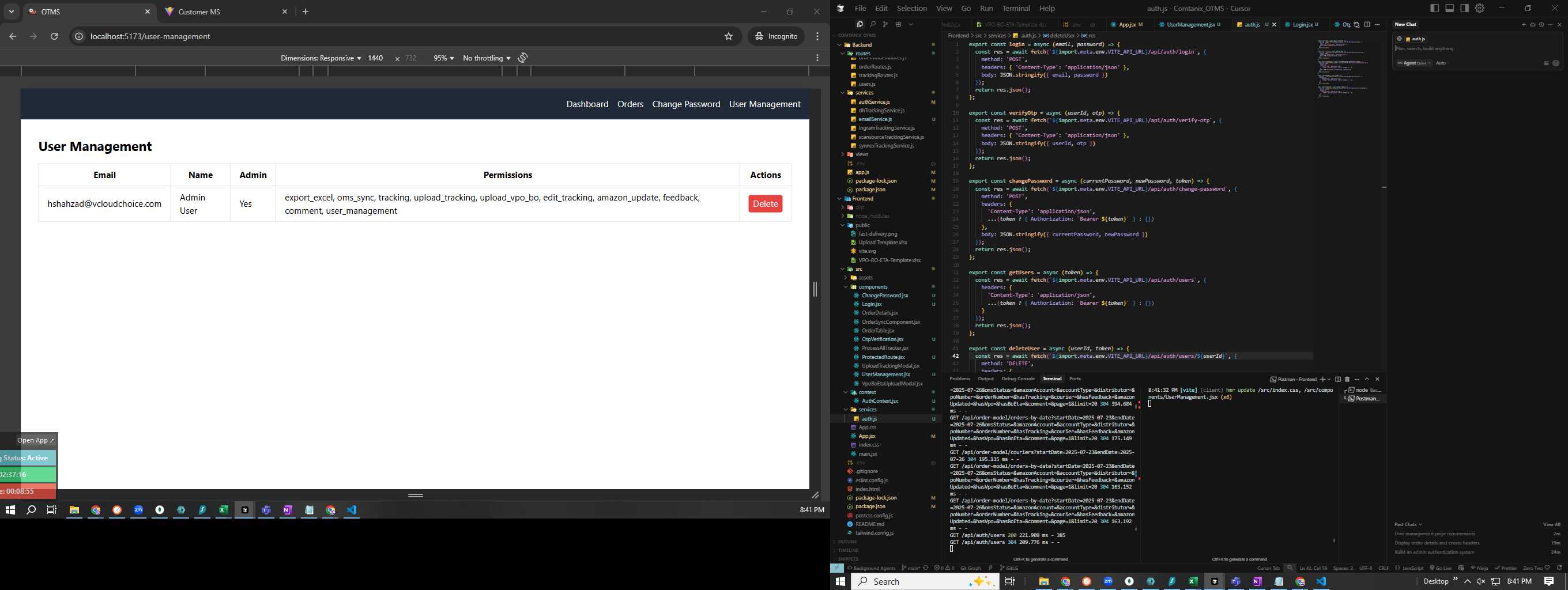Open Search view icon in Cursor sidebar
Image resolution: width=1568 pixels, height=590 pixels.
coord(873,24)
